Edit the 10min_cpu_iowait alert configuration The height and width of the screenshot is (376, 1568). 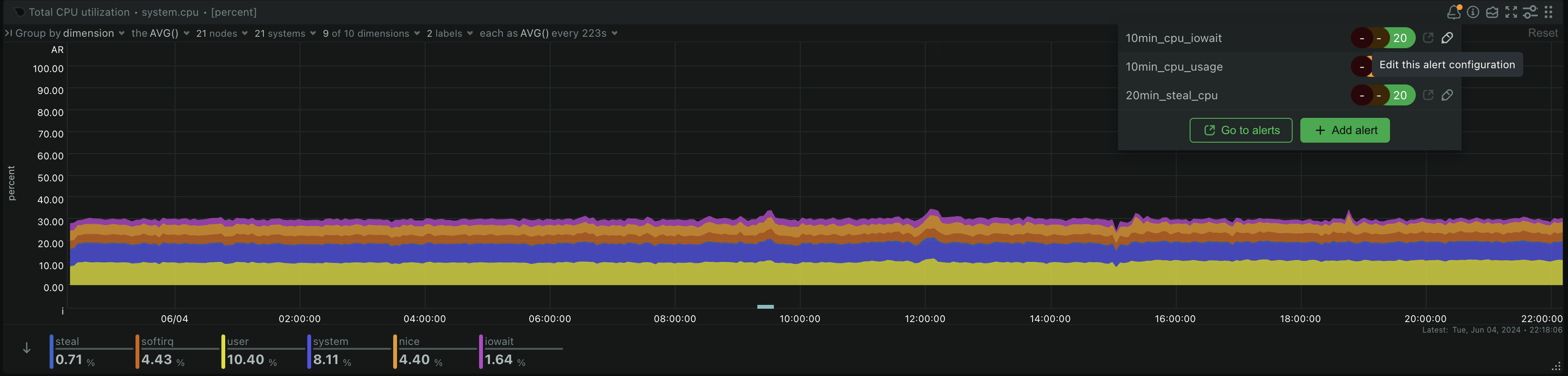(1447, 38)
